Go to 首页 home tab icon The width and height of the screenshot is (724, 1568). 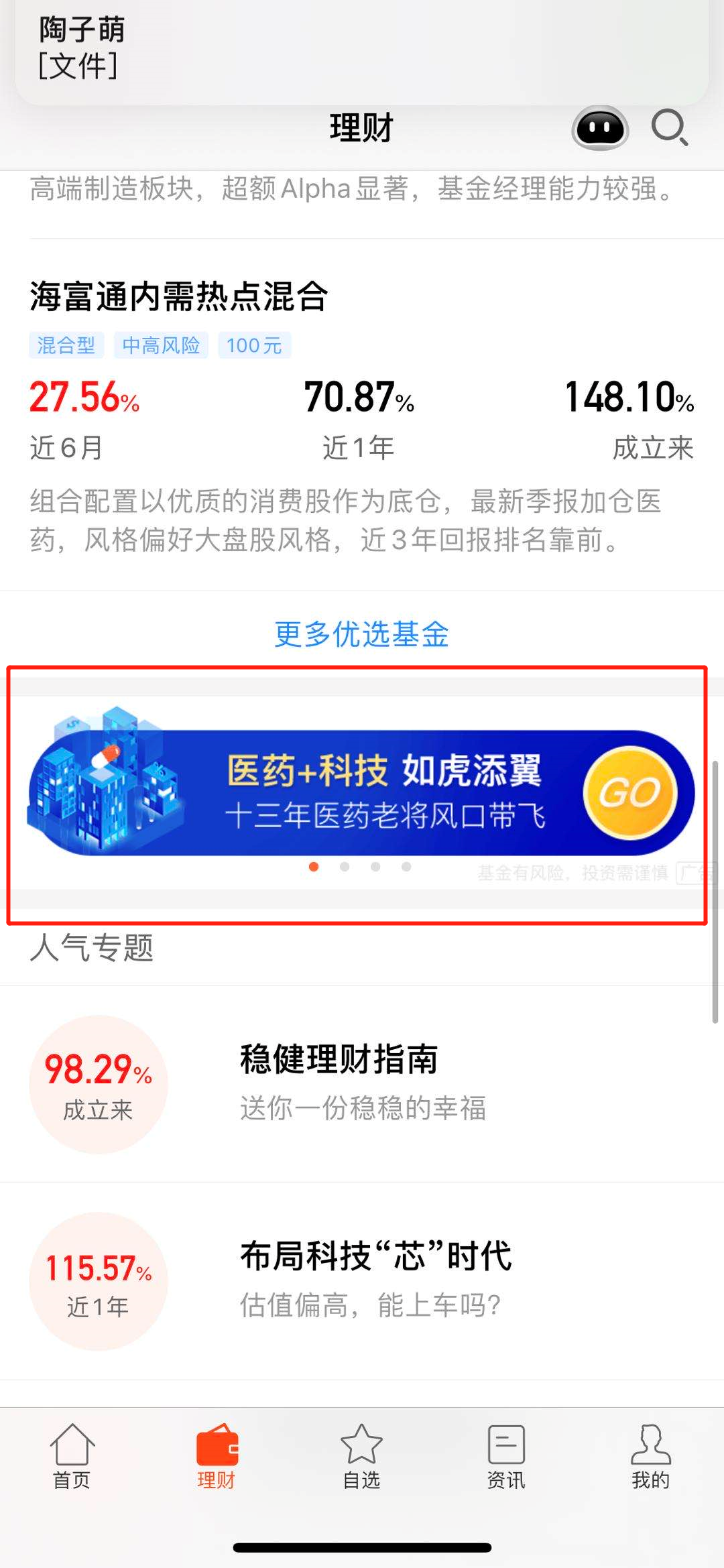click(x=72, y=1445)
